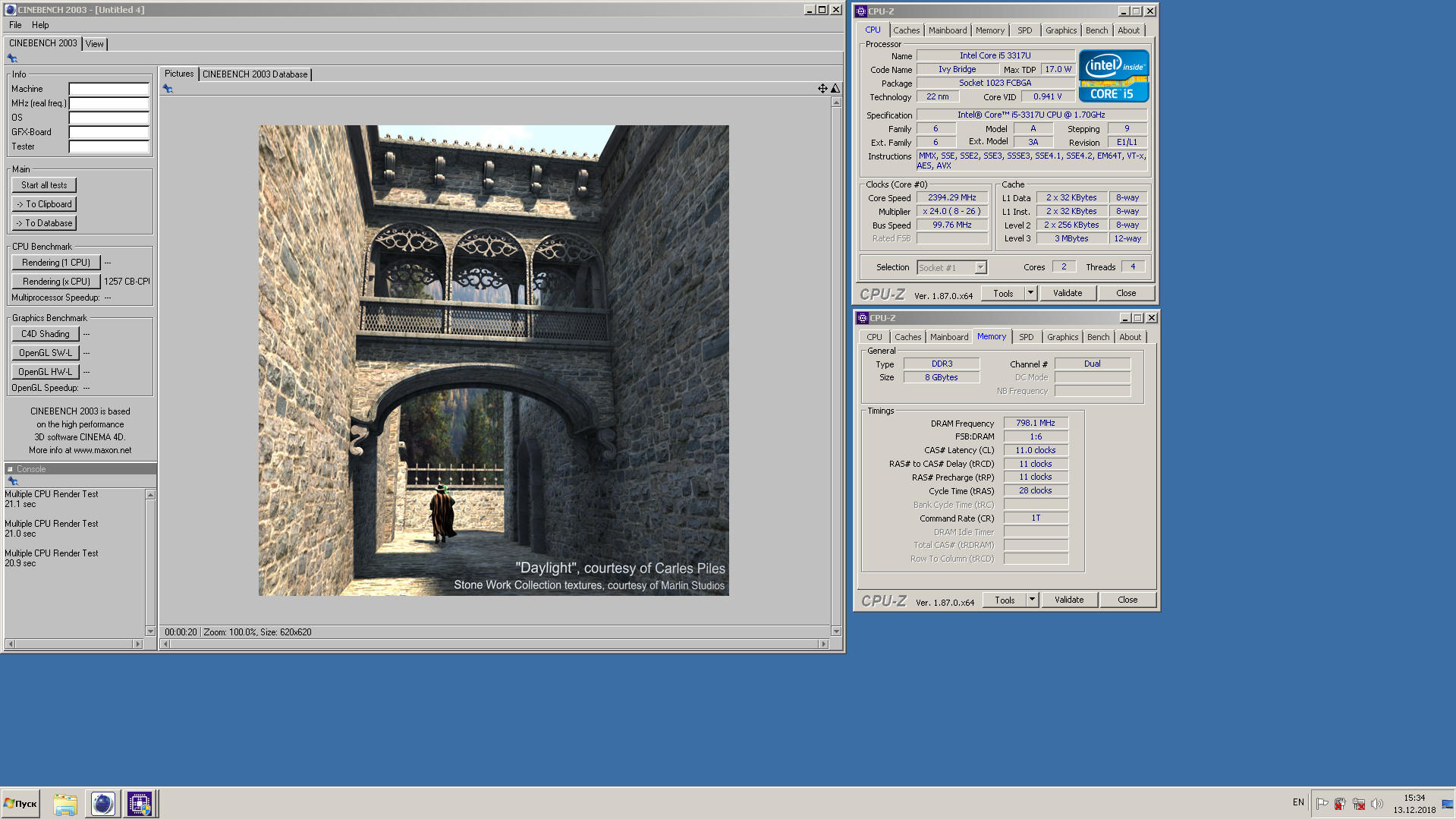Open the file explorer from the taskbar
The width and height of the screenshot is (1456, 819).
65,804
